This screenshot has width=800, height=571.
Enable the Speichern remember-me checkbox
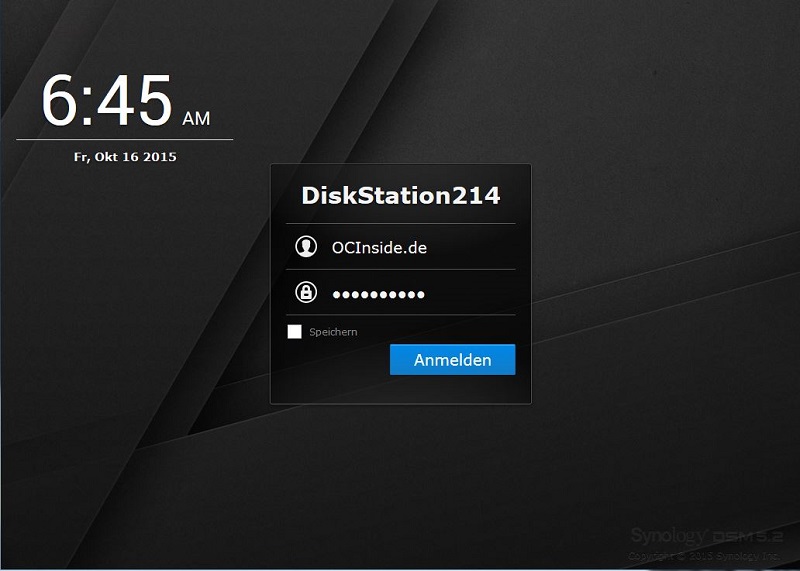[x=294, y=332]
